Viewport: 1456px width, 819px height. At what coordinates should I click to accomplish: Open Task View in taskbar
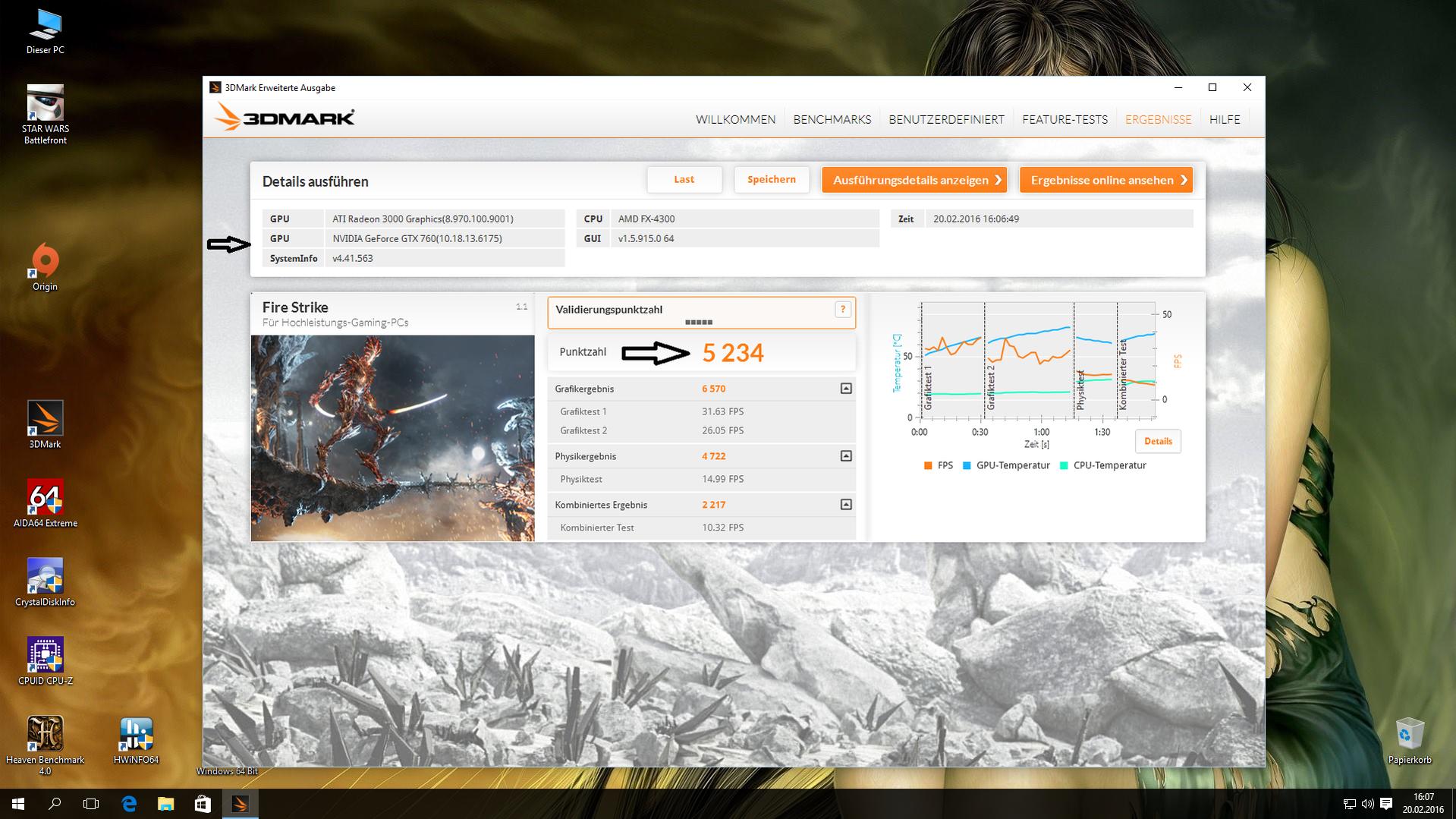click(x=91, y=804)
